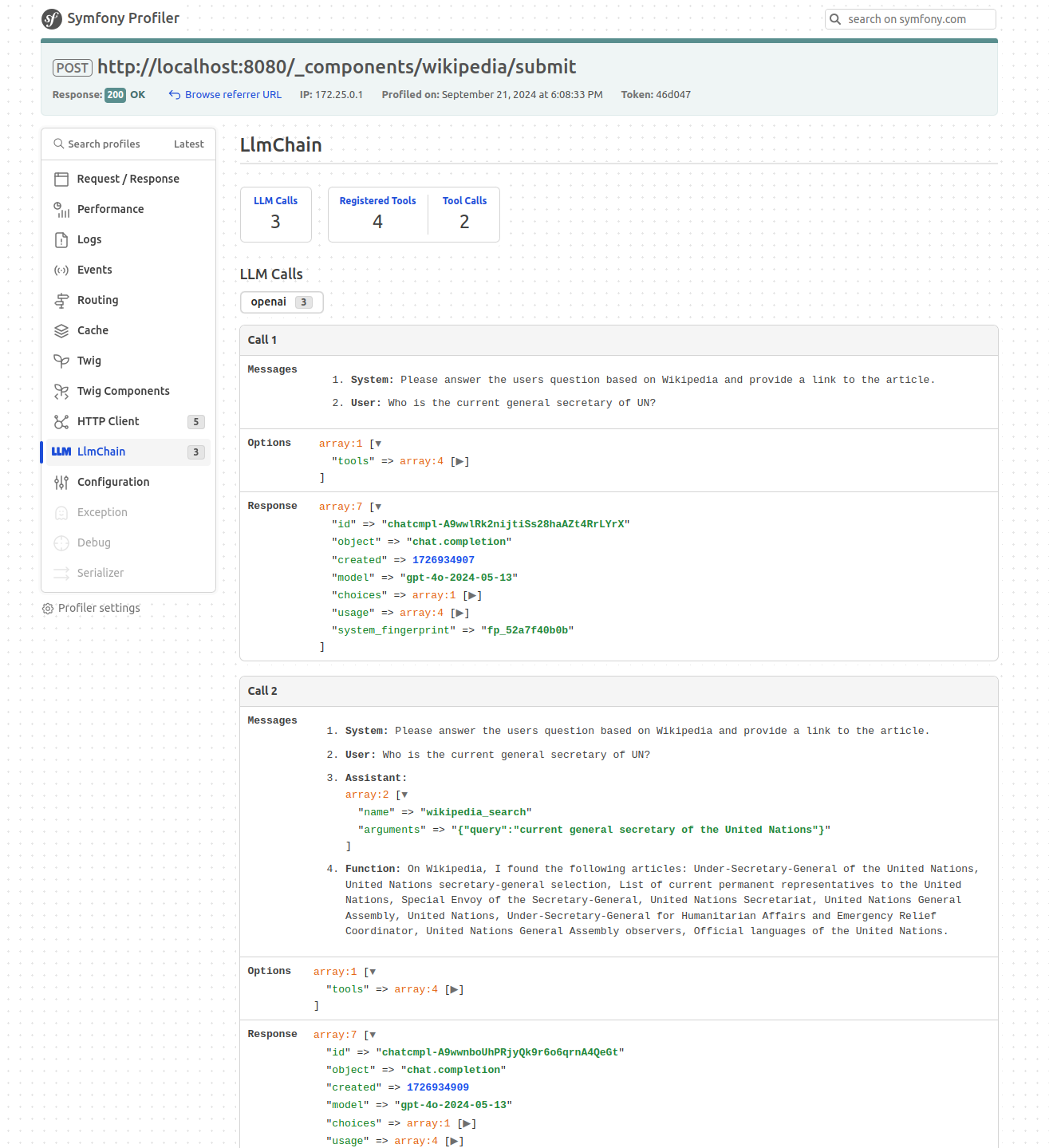Image resolution: width=1049 pixels, height=1148 pixels.
Task: Click the LLM icon for LlmChain
Action: point(61,452)
